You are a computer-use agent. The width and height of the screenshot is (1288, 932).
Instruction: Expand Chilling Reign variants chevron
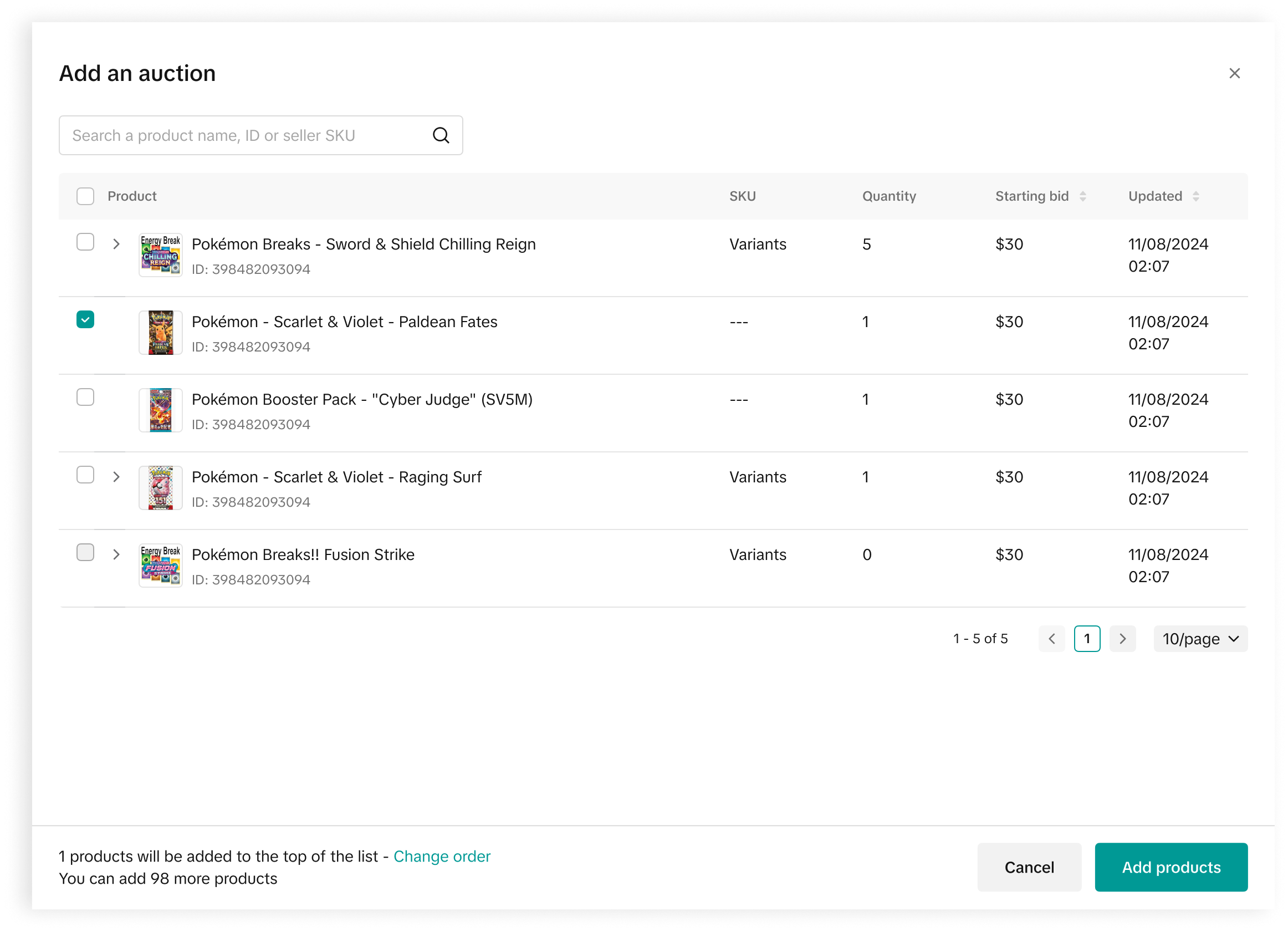[116, 245]
